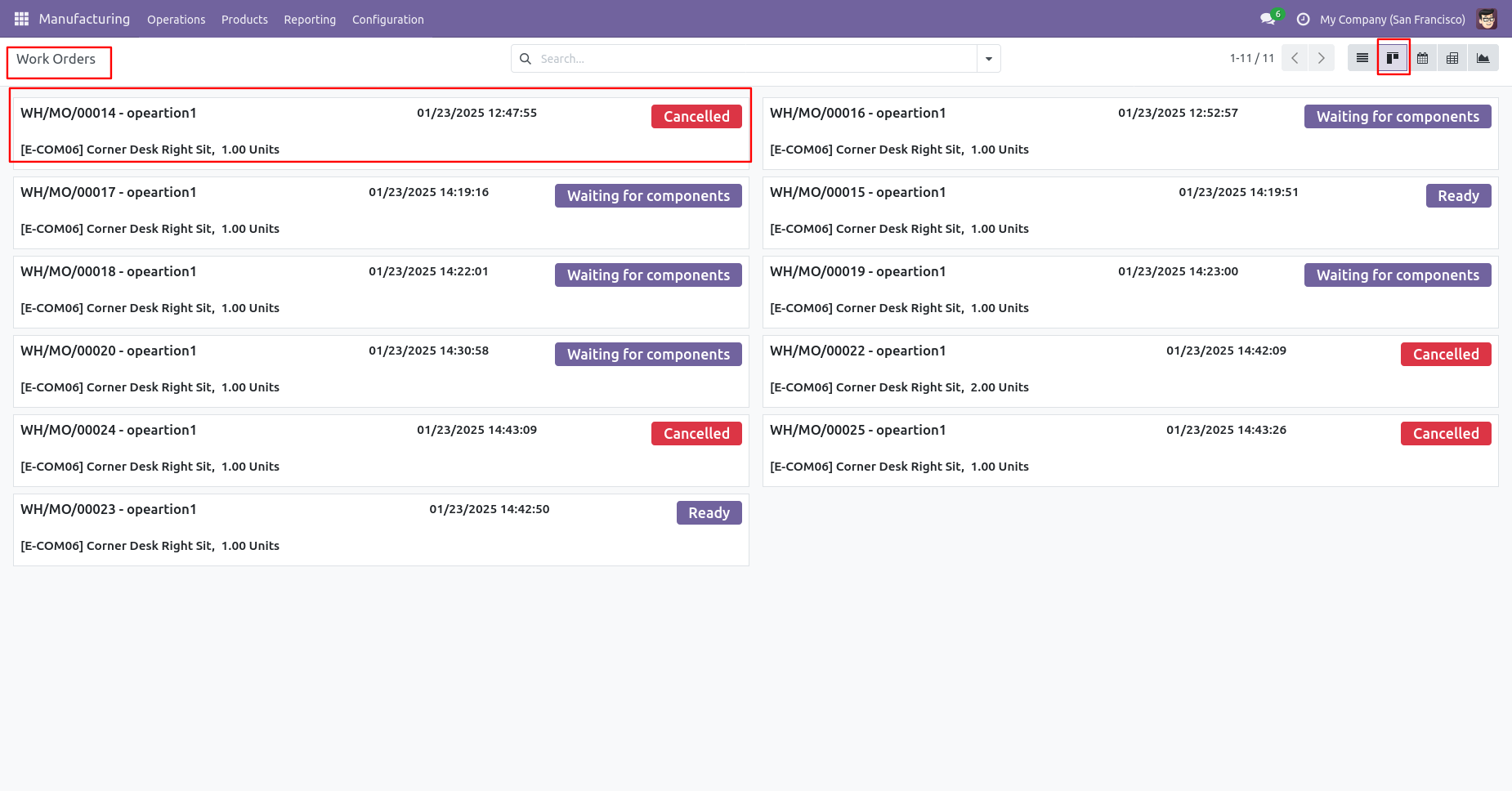Click date 01/23/2025 14:30:58
The width and height of the screenshot is (1512, 791).
(x=428, y=351)
